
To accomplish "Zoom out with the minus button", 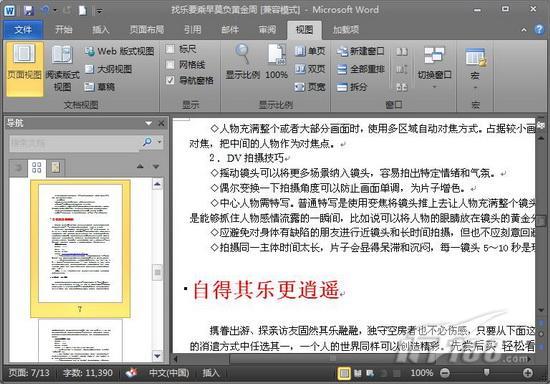I will click(x=445, y=373).
